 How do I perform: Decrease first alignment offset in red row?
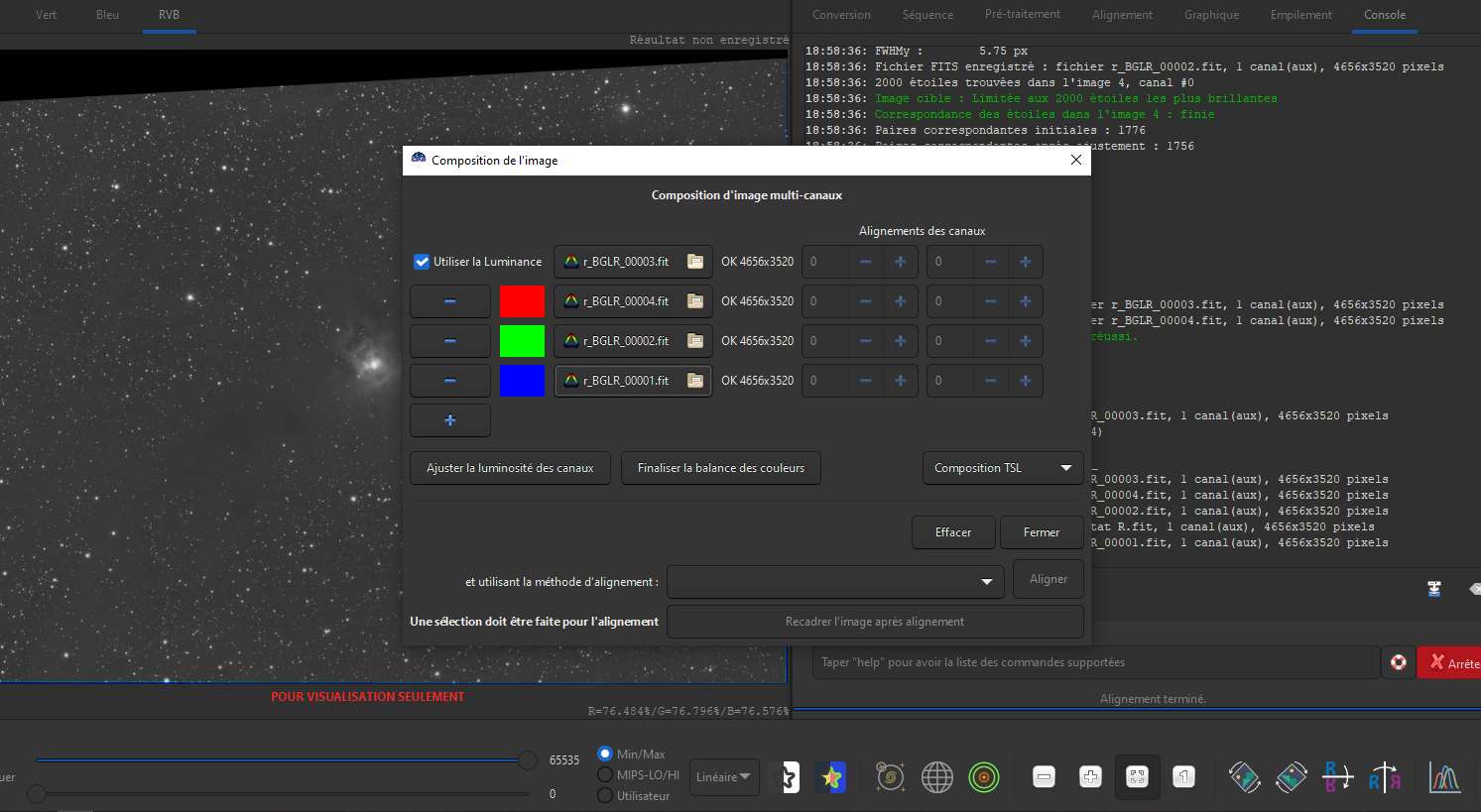[x=865, y=301]
